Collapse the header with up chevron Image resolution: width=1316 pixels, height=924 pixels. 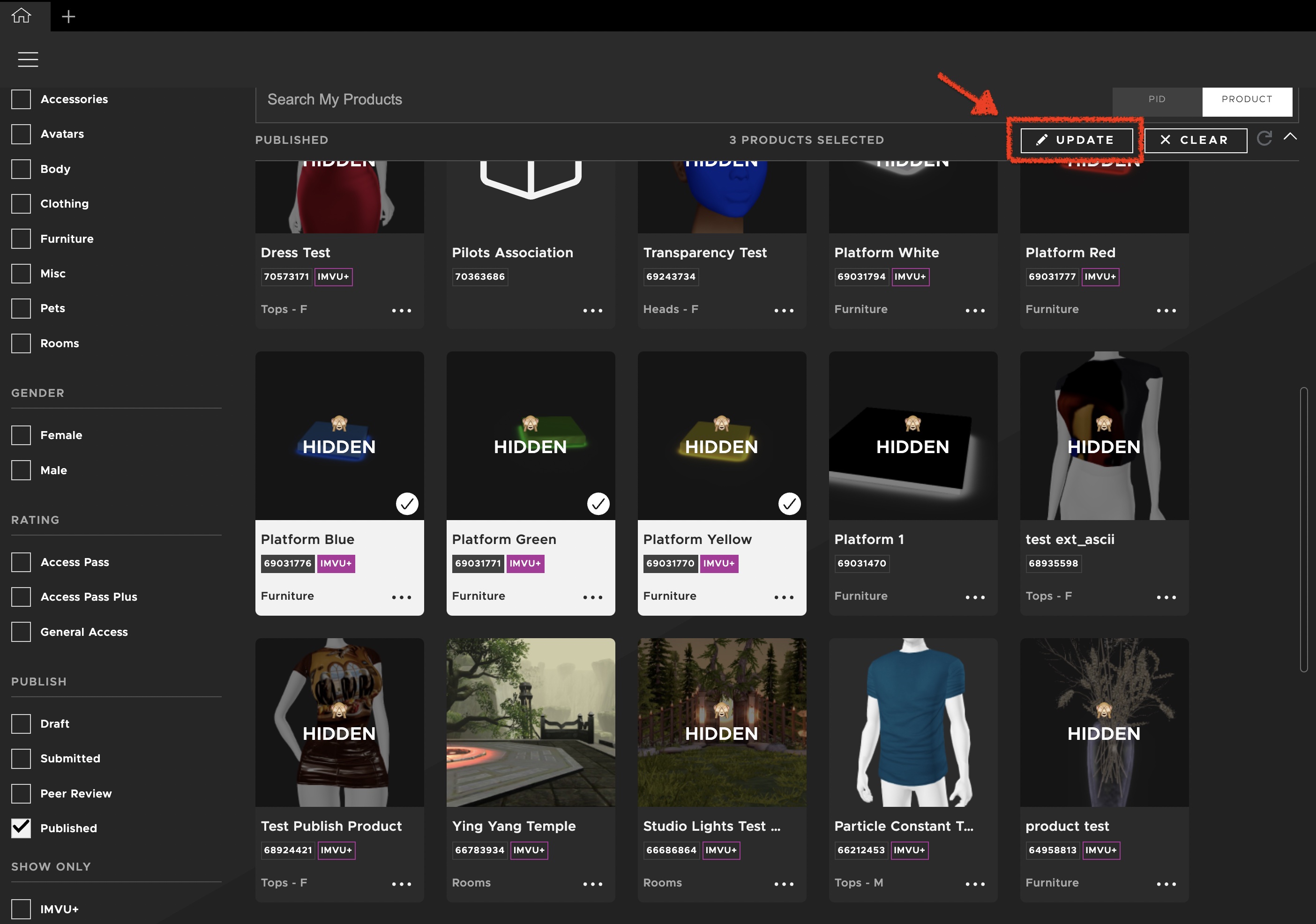point(1290,136)
